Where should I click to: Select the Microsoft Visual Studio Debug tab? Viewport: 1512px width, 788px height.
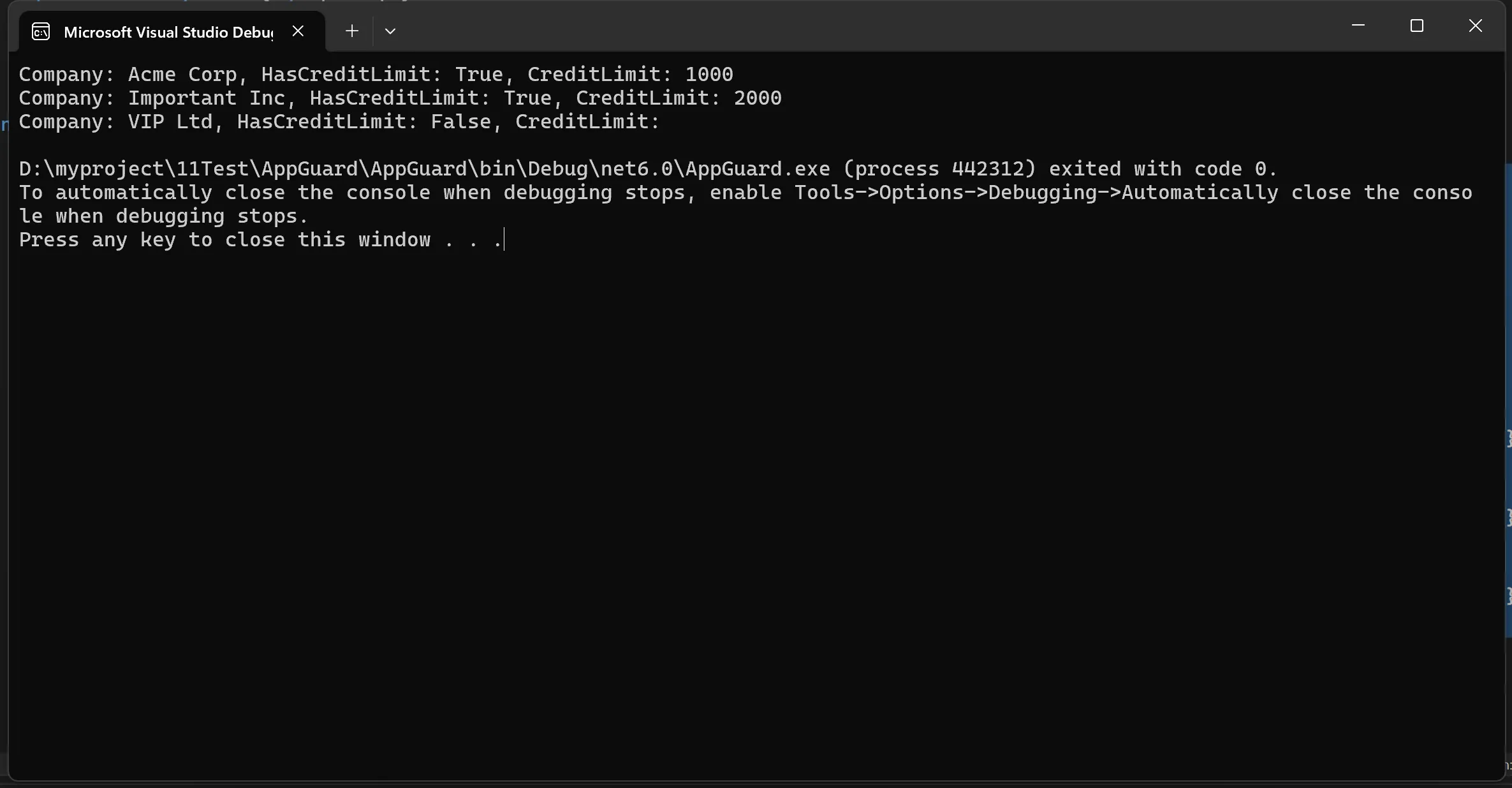pyautogui.click(x=168, y=32)
